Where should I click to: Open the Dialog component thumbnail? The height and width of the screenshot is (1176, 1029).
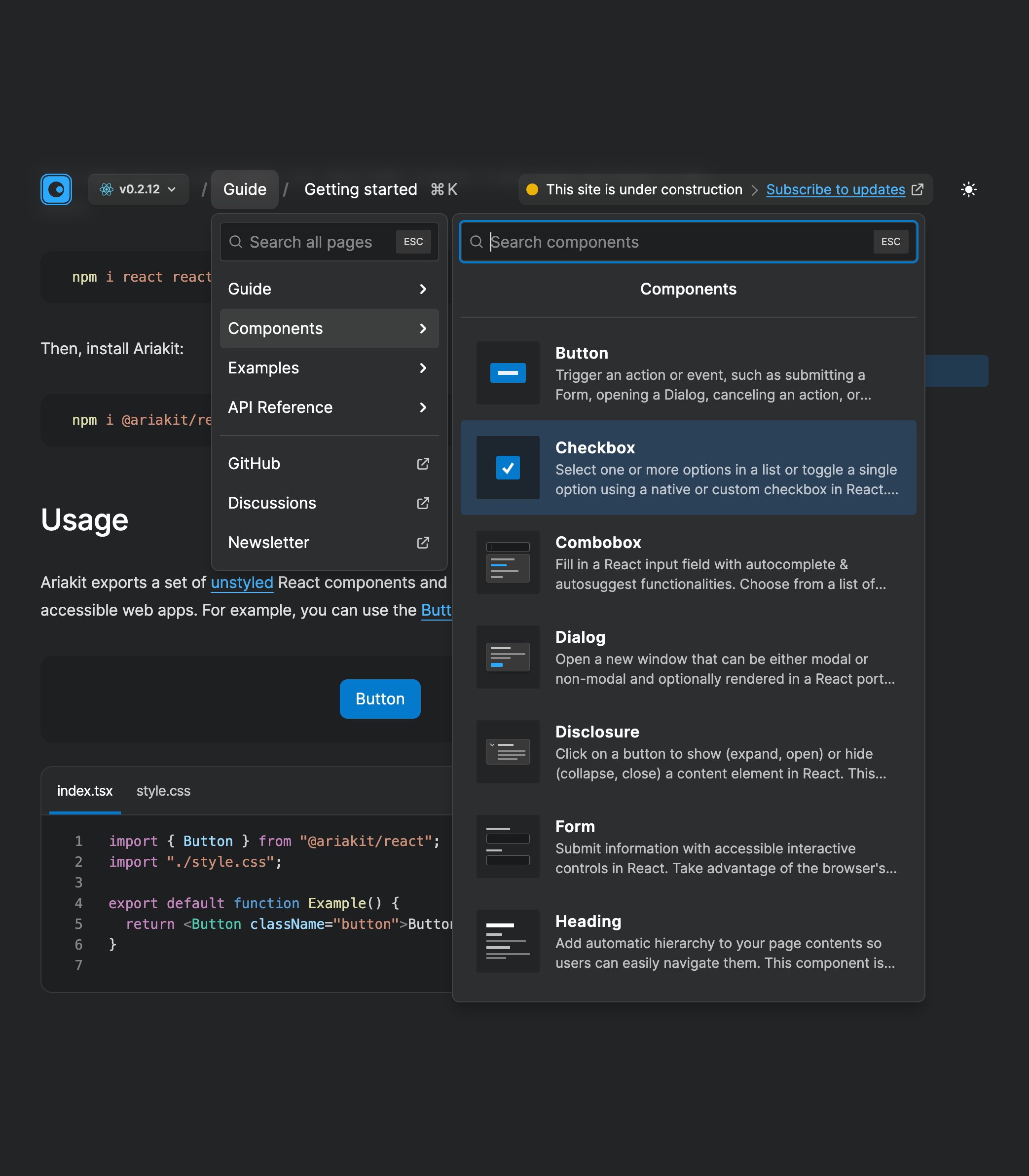pyautogui.click(x=508, y=658)
